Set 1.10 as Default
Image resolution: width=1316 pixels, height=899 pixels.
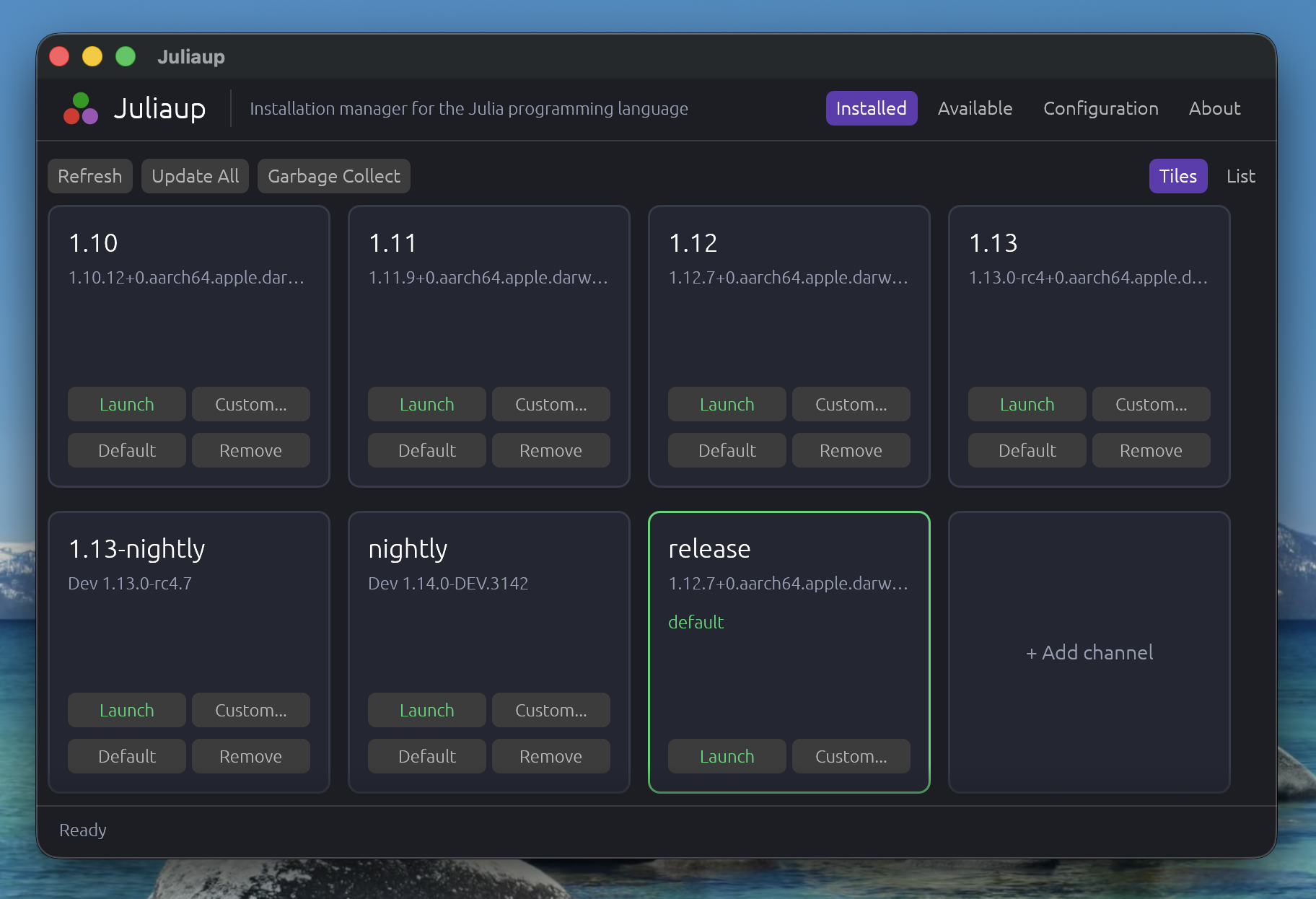pyautogui.click(x=127, y=450)
